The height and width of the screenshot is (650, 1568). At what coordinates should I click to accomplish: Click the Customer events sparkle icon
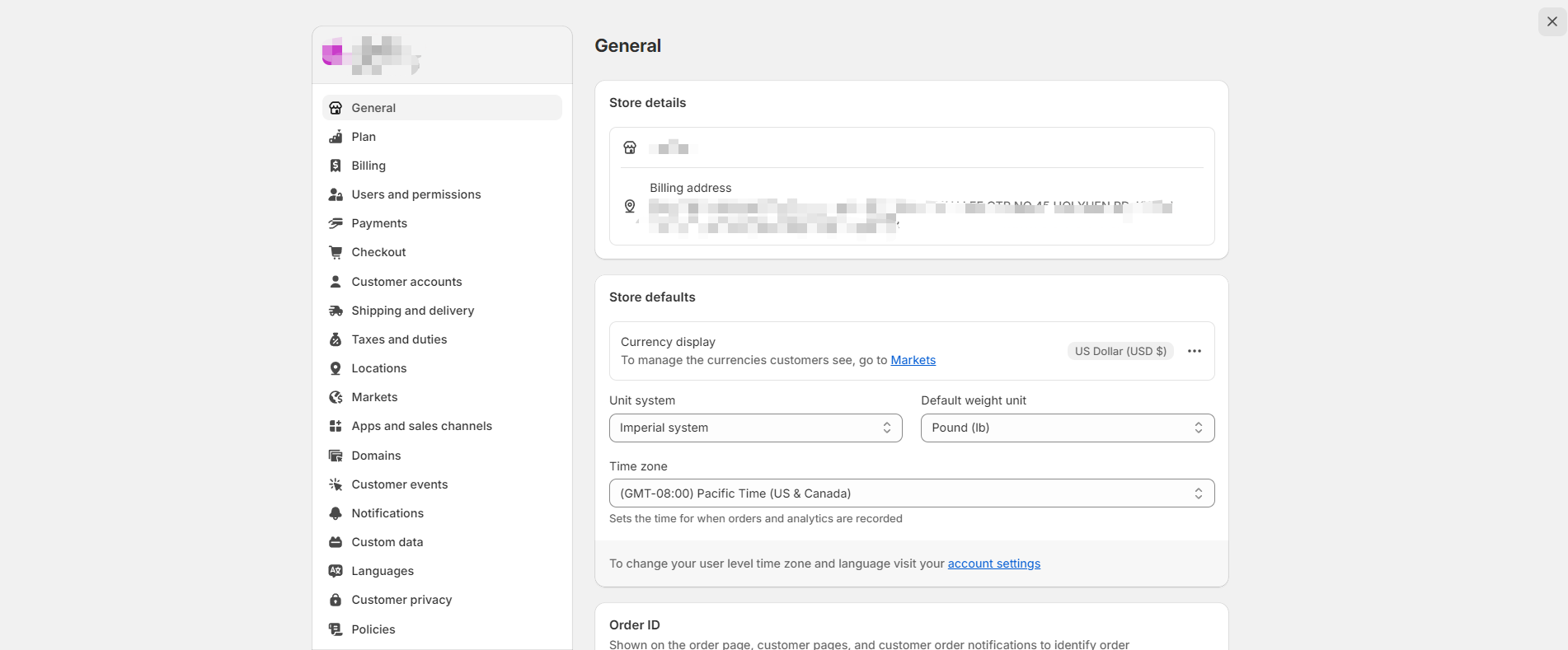(336, 484)
